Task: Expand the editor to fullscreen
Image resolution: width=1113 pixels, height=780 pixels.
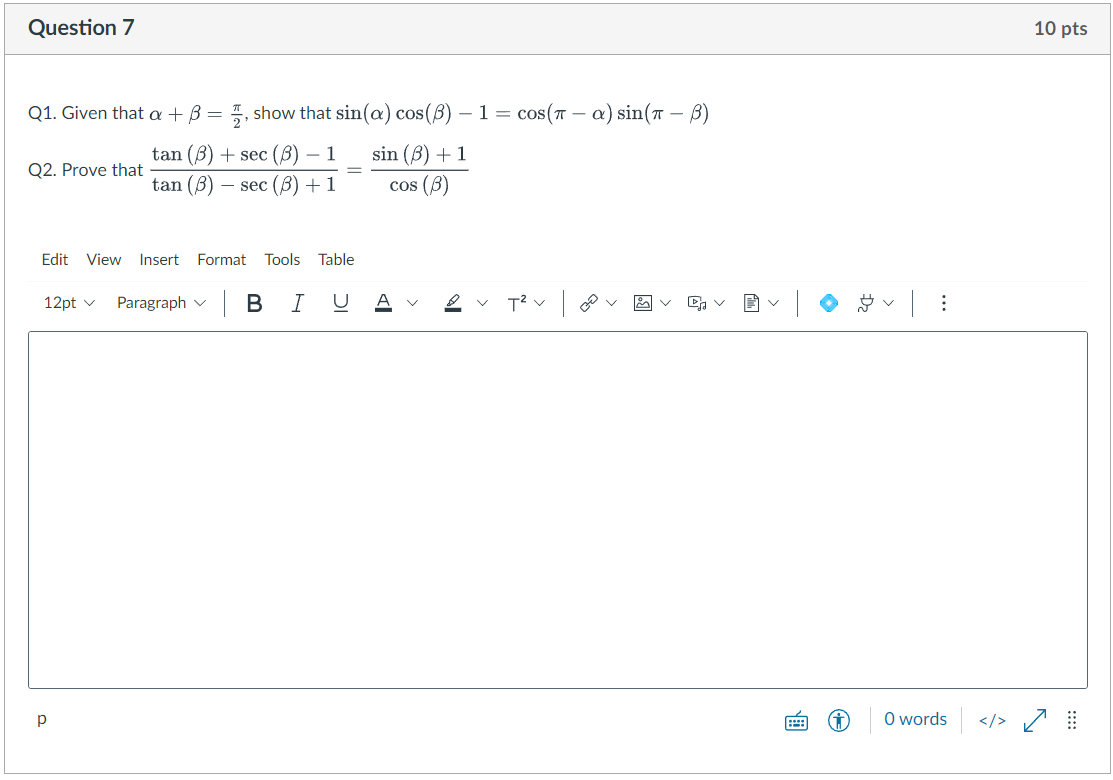Action: [1035, 721]
